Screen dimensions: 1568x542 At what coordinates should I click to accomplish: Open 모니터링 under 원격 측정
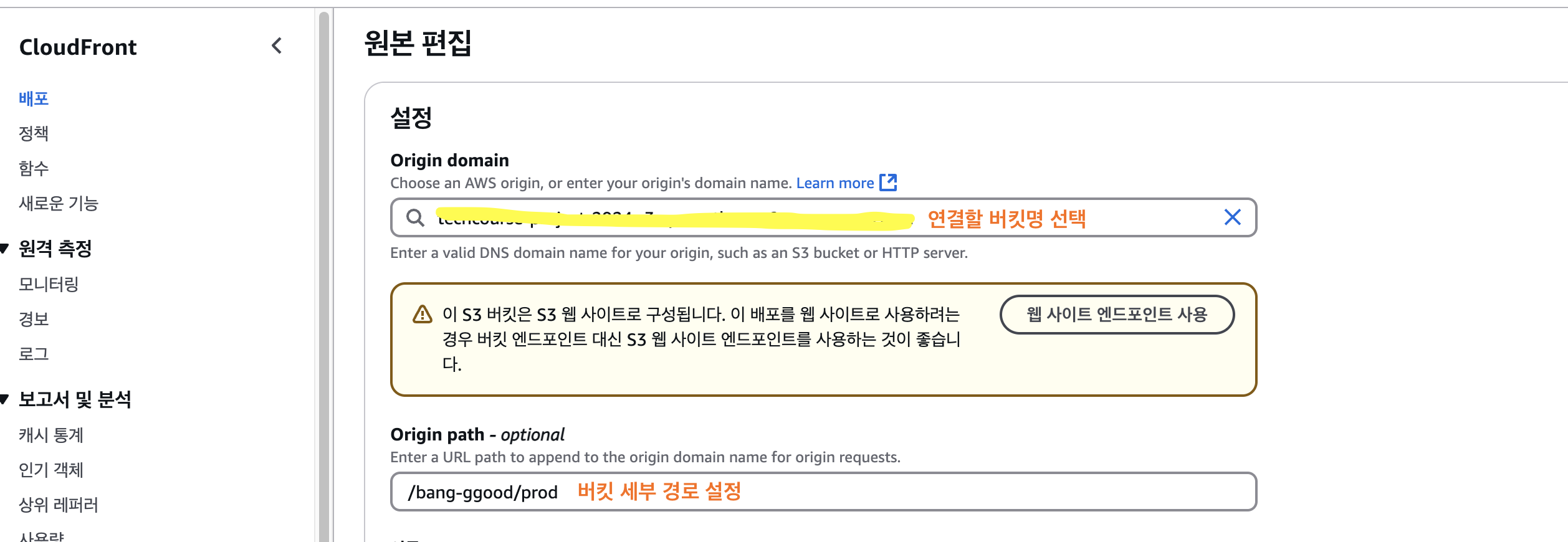tap(49, 284)
